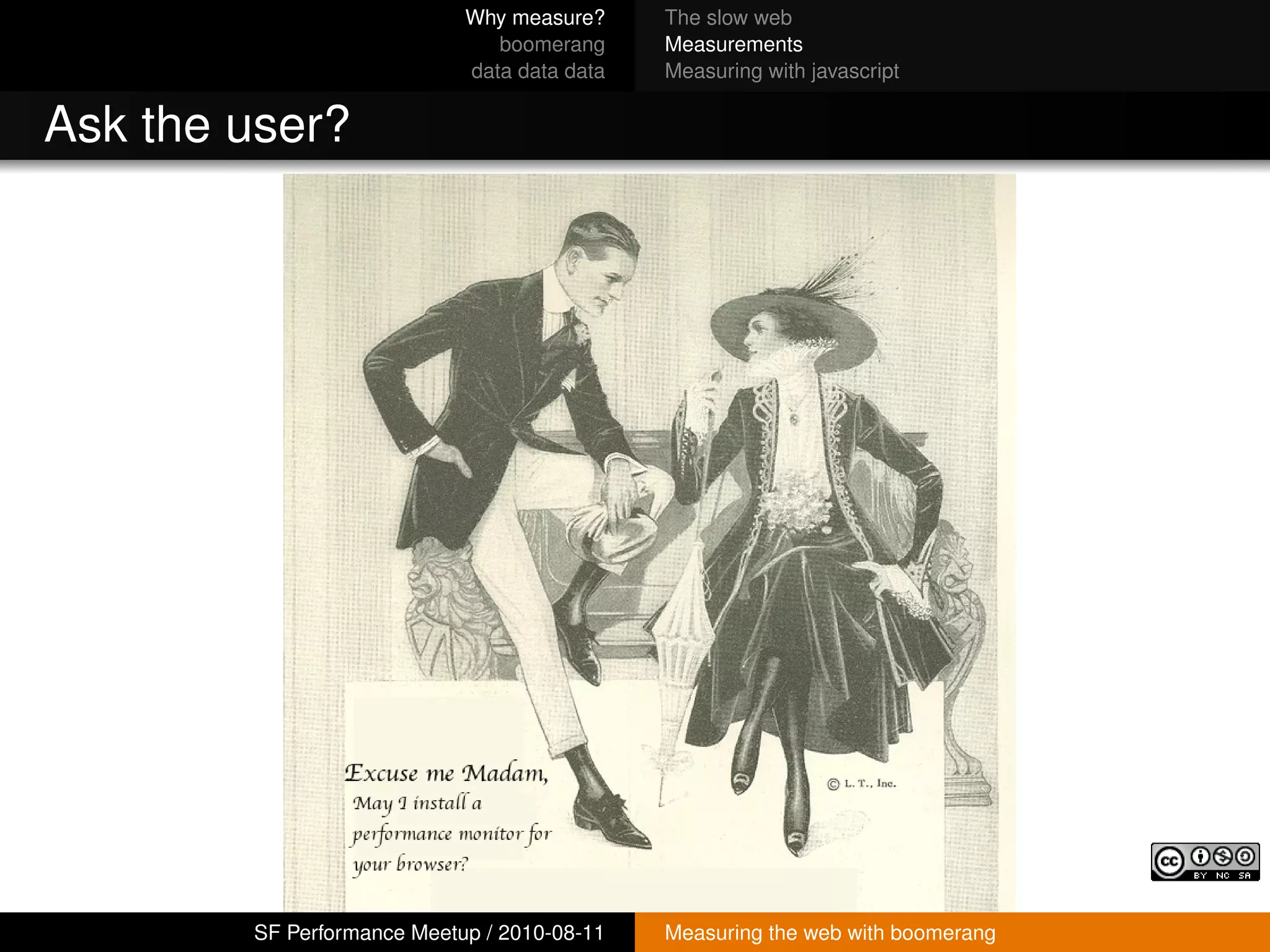Click the 'Excuse me Madam,' caption text
Viewport: 1270px width, 952px height.
446,773
